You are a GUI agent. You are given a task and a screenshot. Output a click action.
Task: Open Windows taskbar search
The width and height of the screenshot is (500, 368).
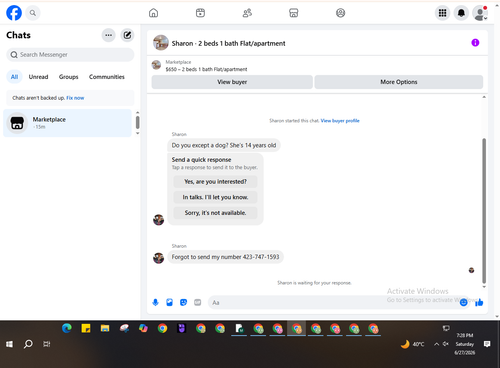(x=28, y=344)
